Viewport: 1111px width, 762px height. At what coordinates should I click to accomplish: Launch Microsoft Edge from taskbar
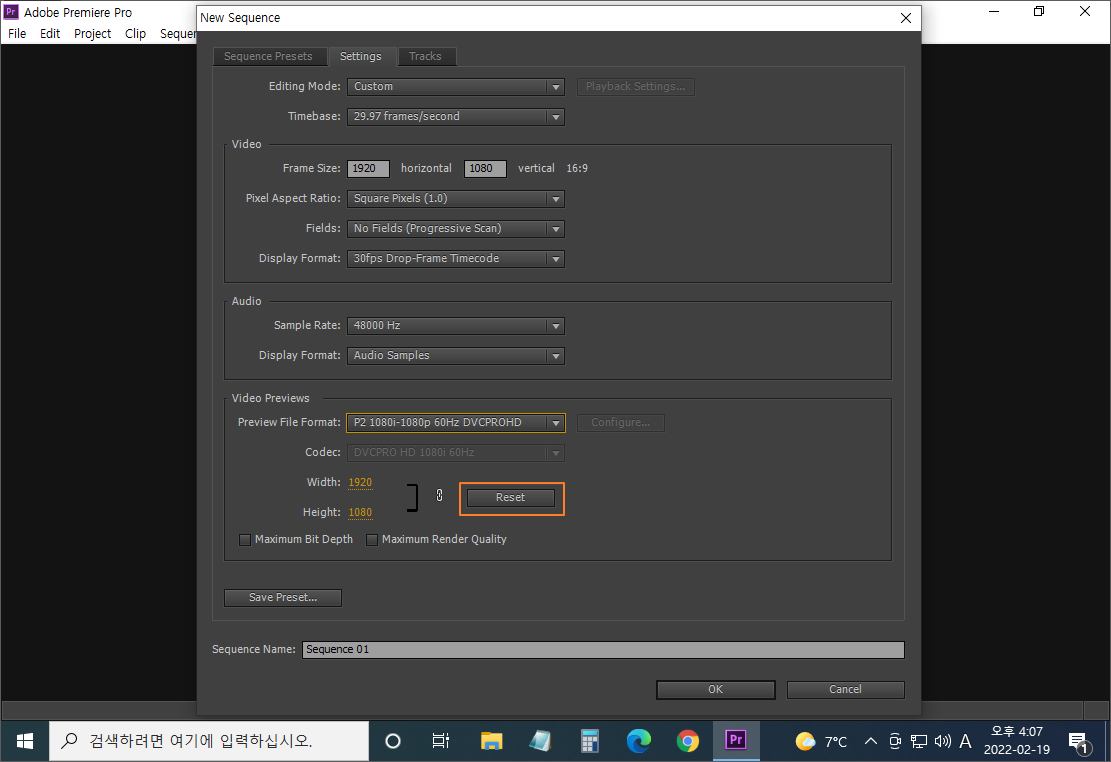coord(638,741)
